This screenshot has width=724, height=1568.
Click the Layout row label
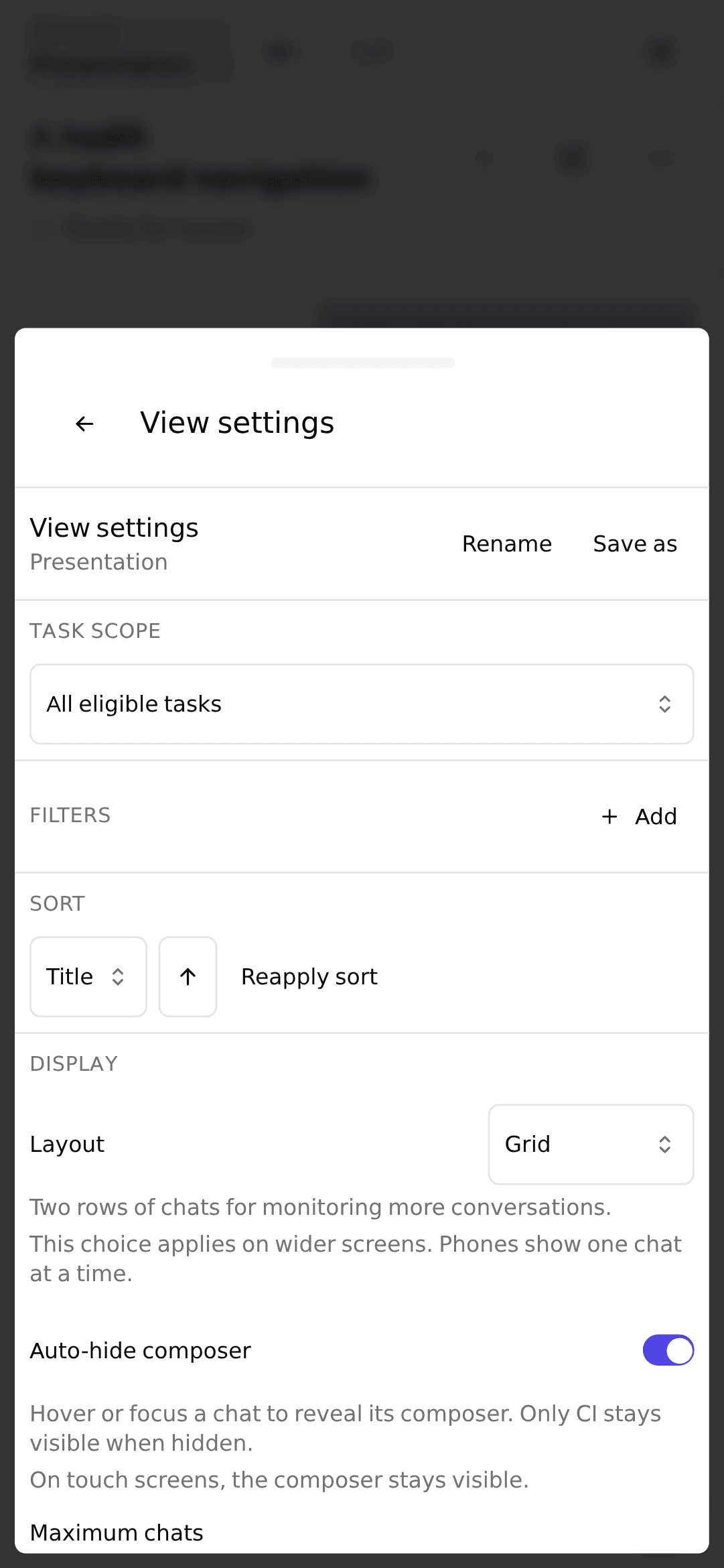tap(67, 1145)
